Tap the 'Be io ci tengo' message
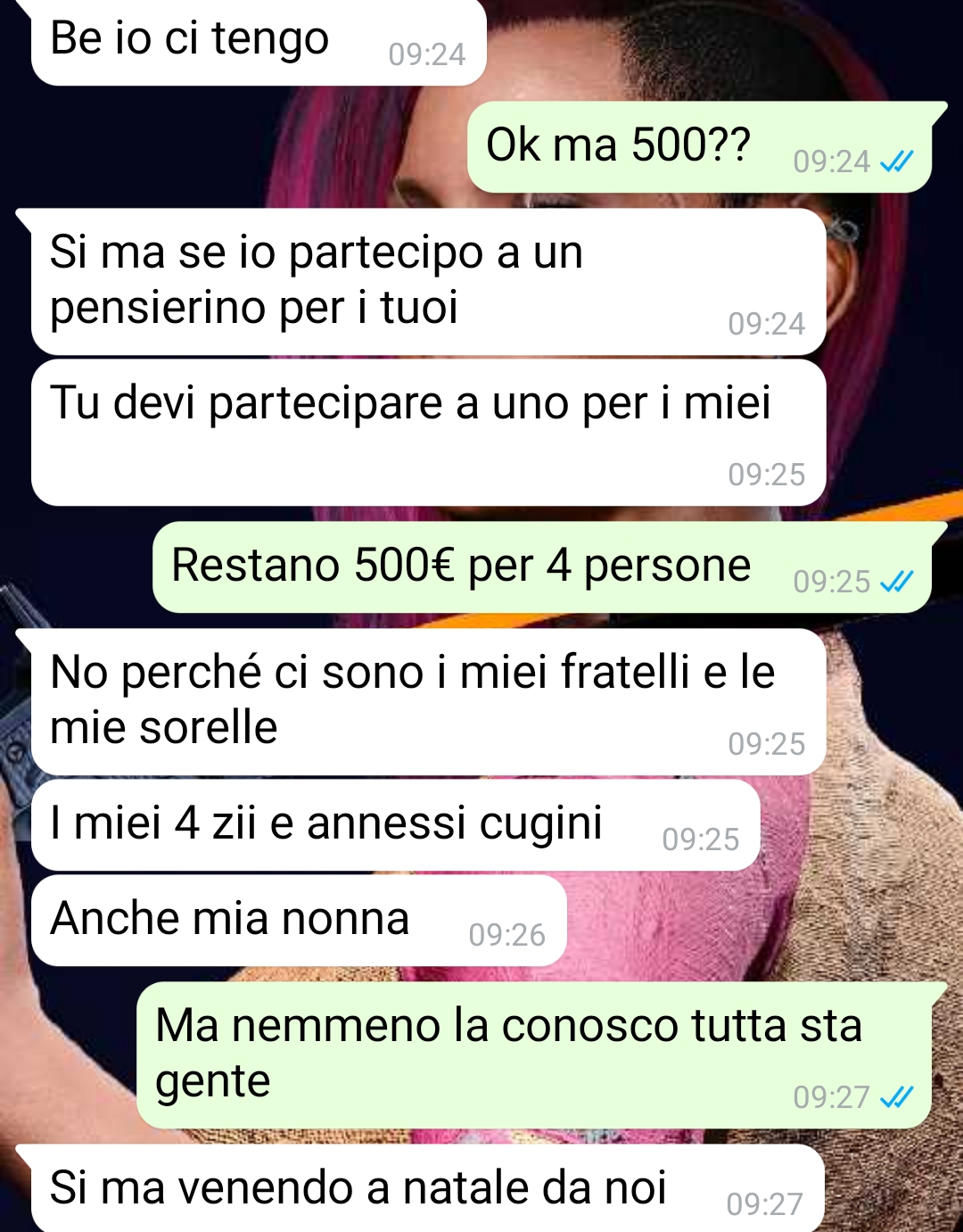 tap(259, 41)
